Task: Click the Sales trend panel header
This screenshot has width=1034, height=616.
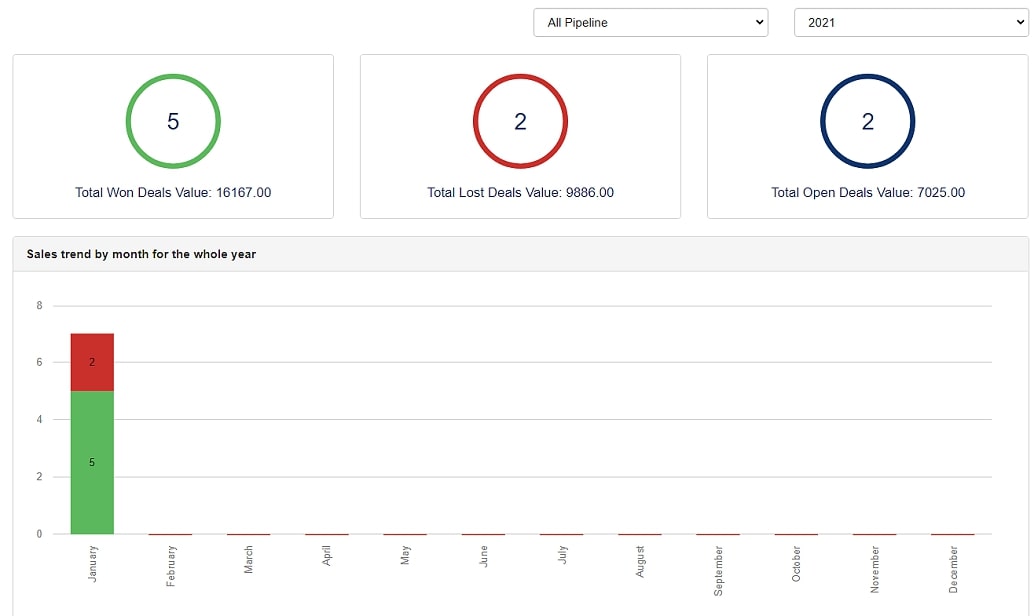Action: point(141,254)
